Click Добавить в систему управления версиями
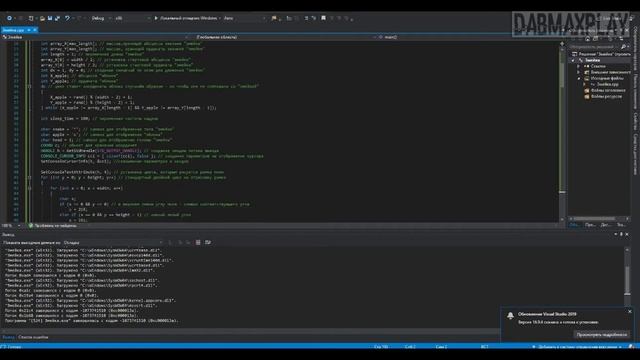640x360 pixels. tap(577, 347)
